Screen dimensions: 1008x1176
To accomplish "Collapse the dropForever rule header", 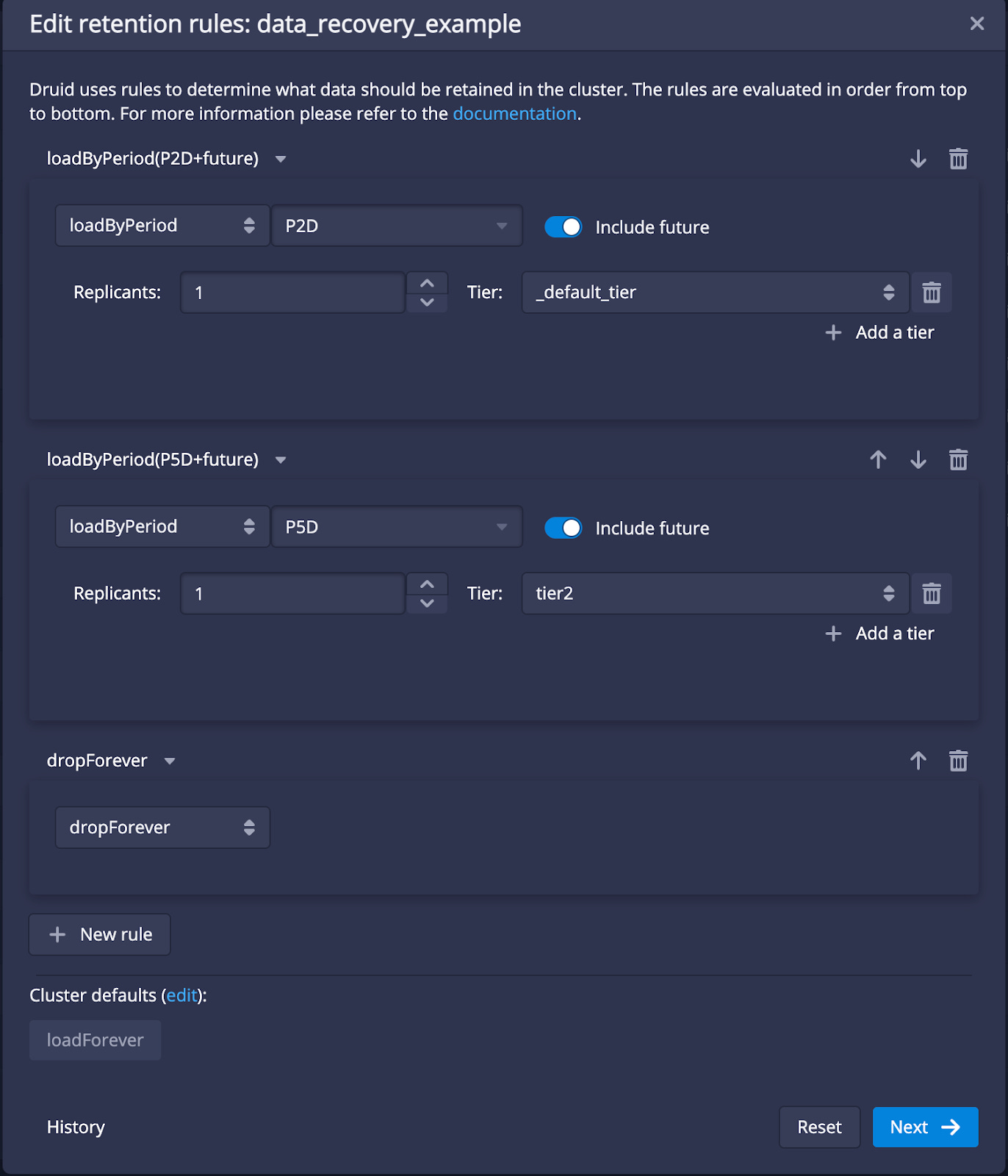I will click(x=111, y=761).
